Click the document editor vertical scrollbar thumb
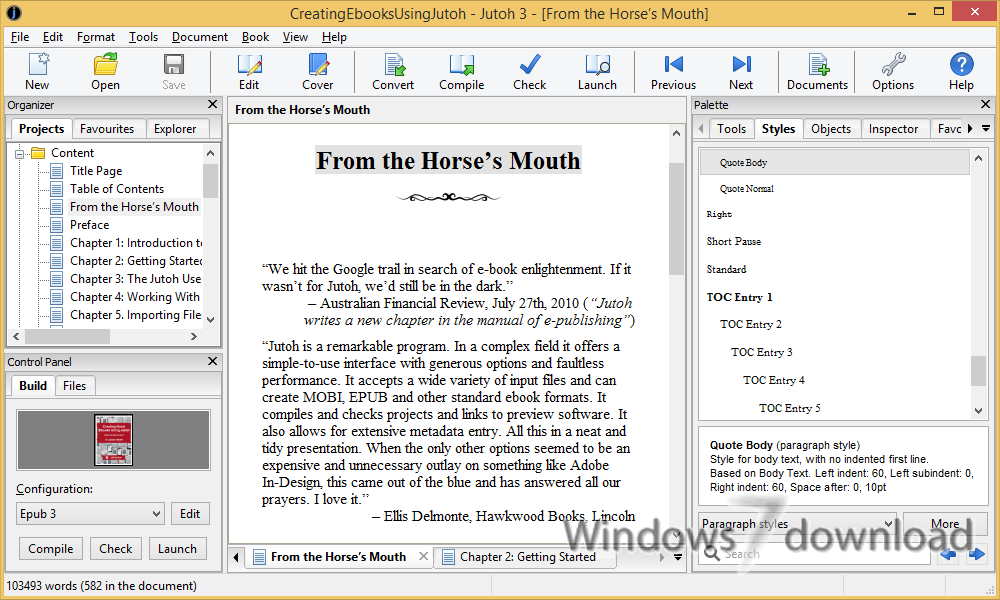 tap(676, 219)
